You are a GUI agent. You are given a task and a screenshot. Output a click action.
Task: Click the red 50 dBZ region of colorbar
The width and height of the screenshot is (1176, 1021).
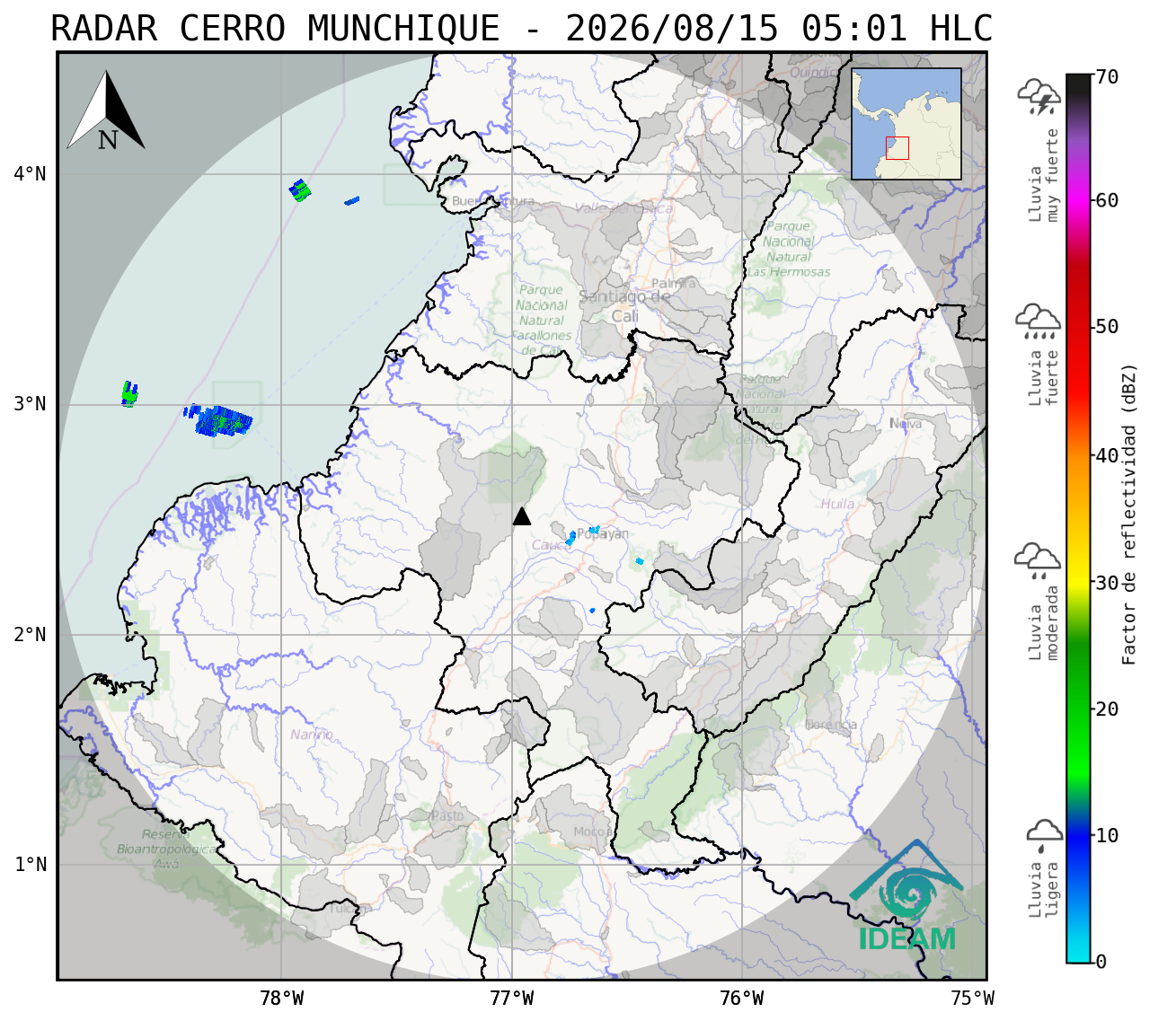(1078, 327)
